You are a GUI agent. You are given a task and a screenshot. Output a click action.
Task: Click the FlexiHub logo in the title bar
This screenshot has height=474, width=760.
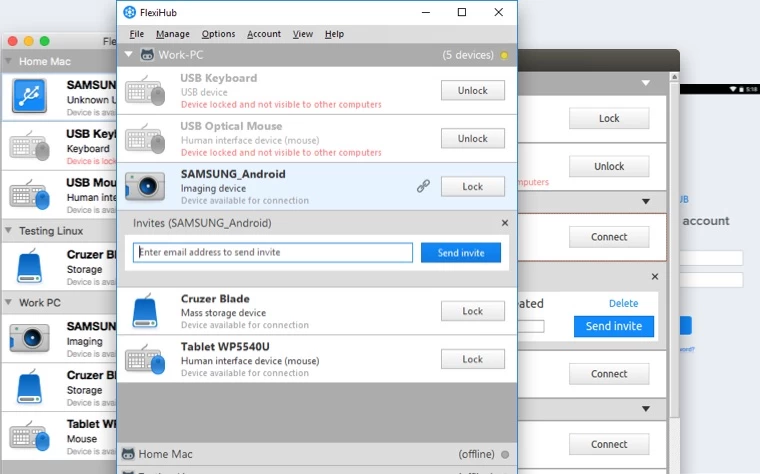[129, 12]
